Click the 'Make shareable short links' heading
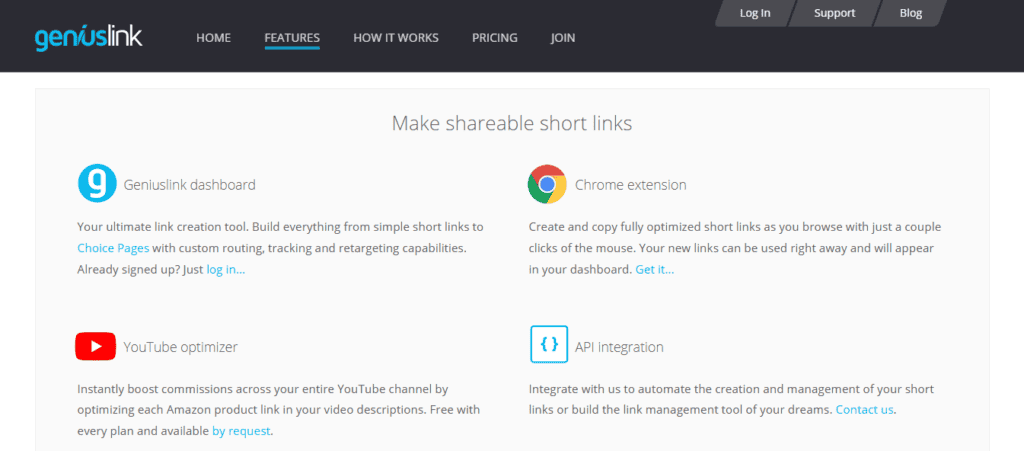Viewport: 1024px width, 451px height. [x=511, y=123]
